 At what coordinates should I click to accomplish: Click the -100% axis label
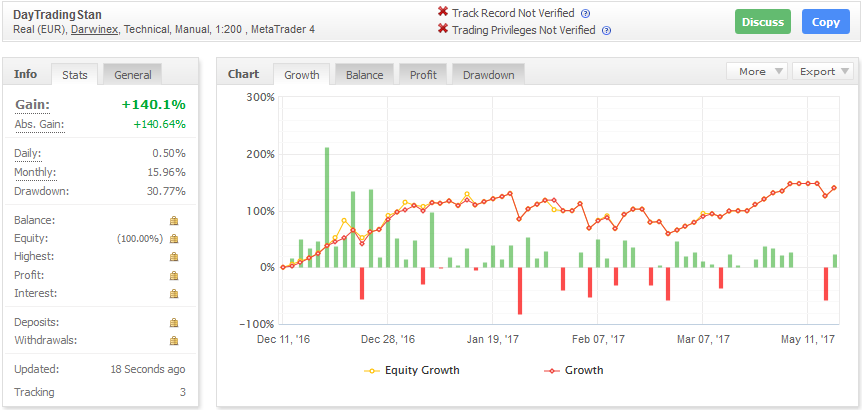click(x=258, y=324)
